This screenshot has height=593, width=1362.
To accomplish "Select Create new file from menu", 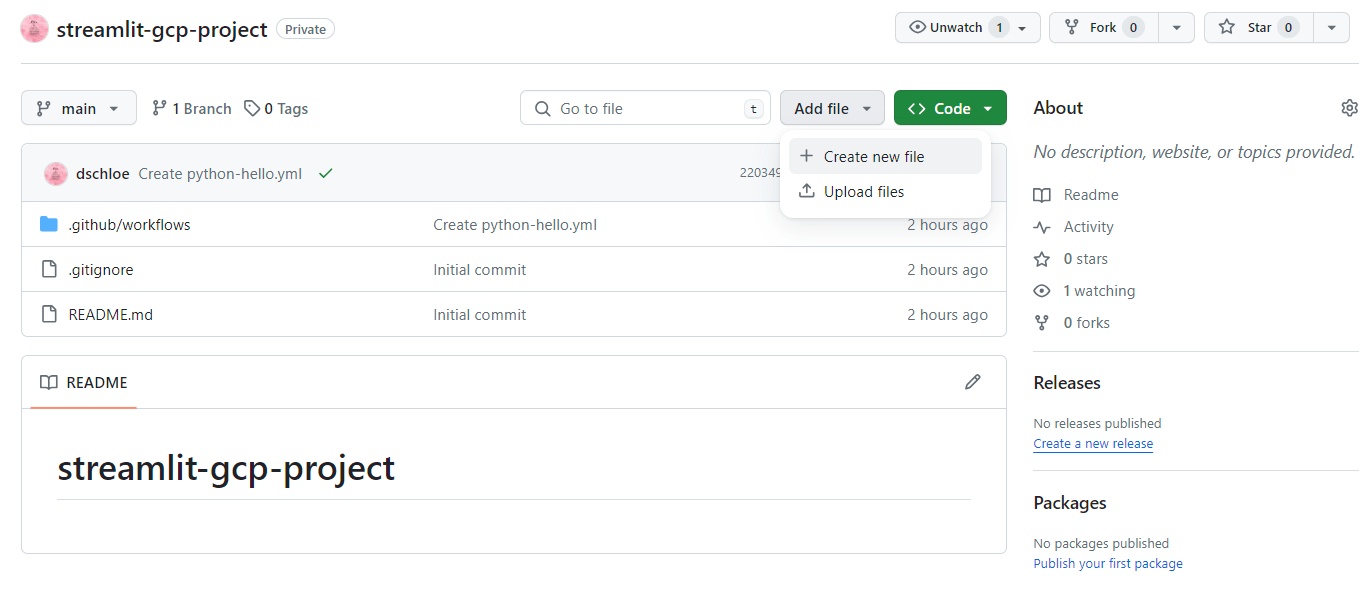I will tap(873, 156).
